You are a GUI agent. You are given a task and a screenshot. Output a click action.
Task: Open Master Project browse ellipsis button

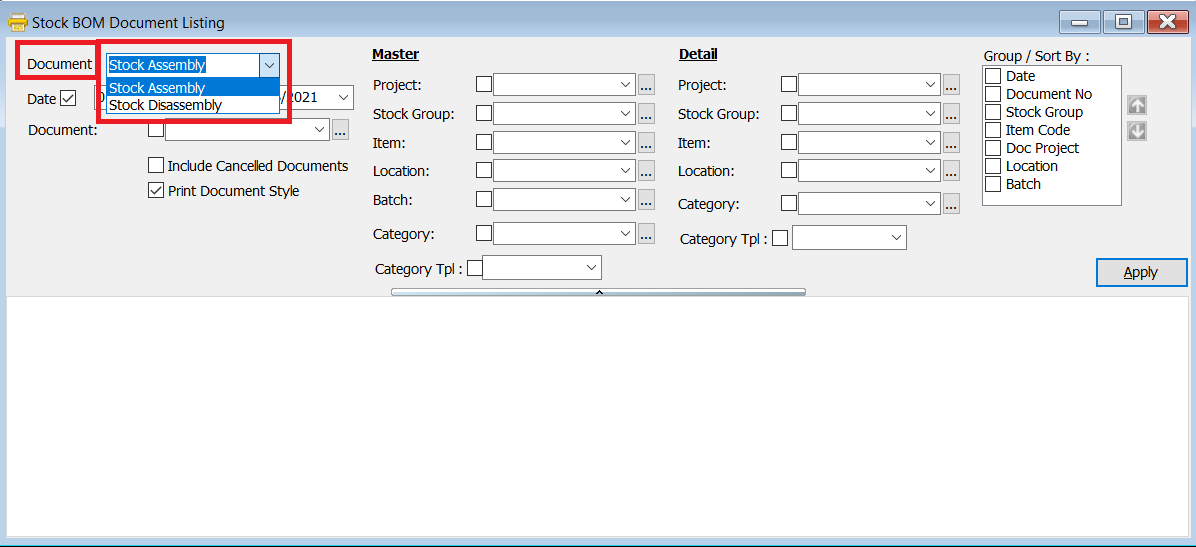(646, 85)
